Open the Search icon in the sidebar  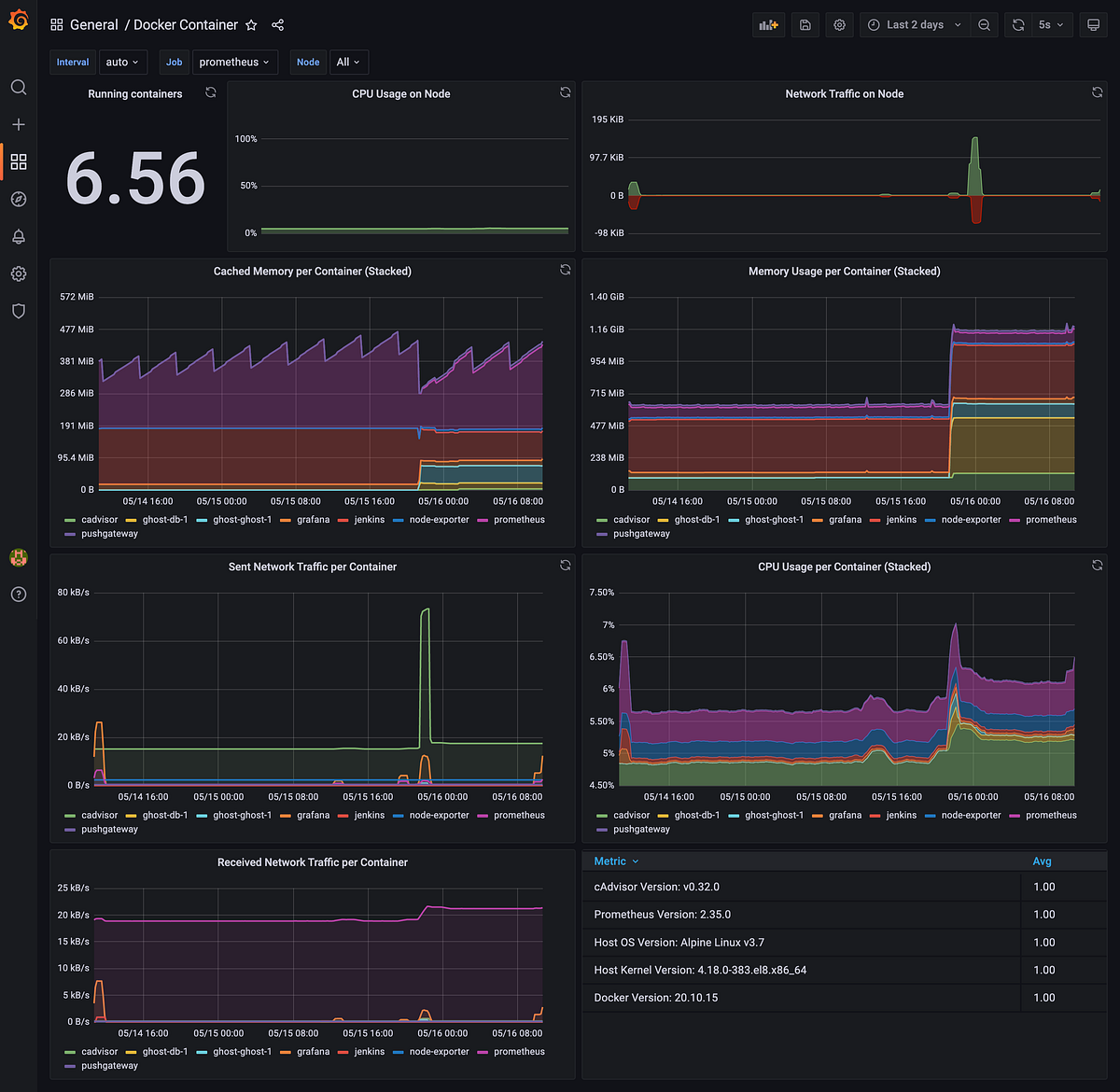(x=19, y=87)
